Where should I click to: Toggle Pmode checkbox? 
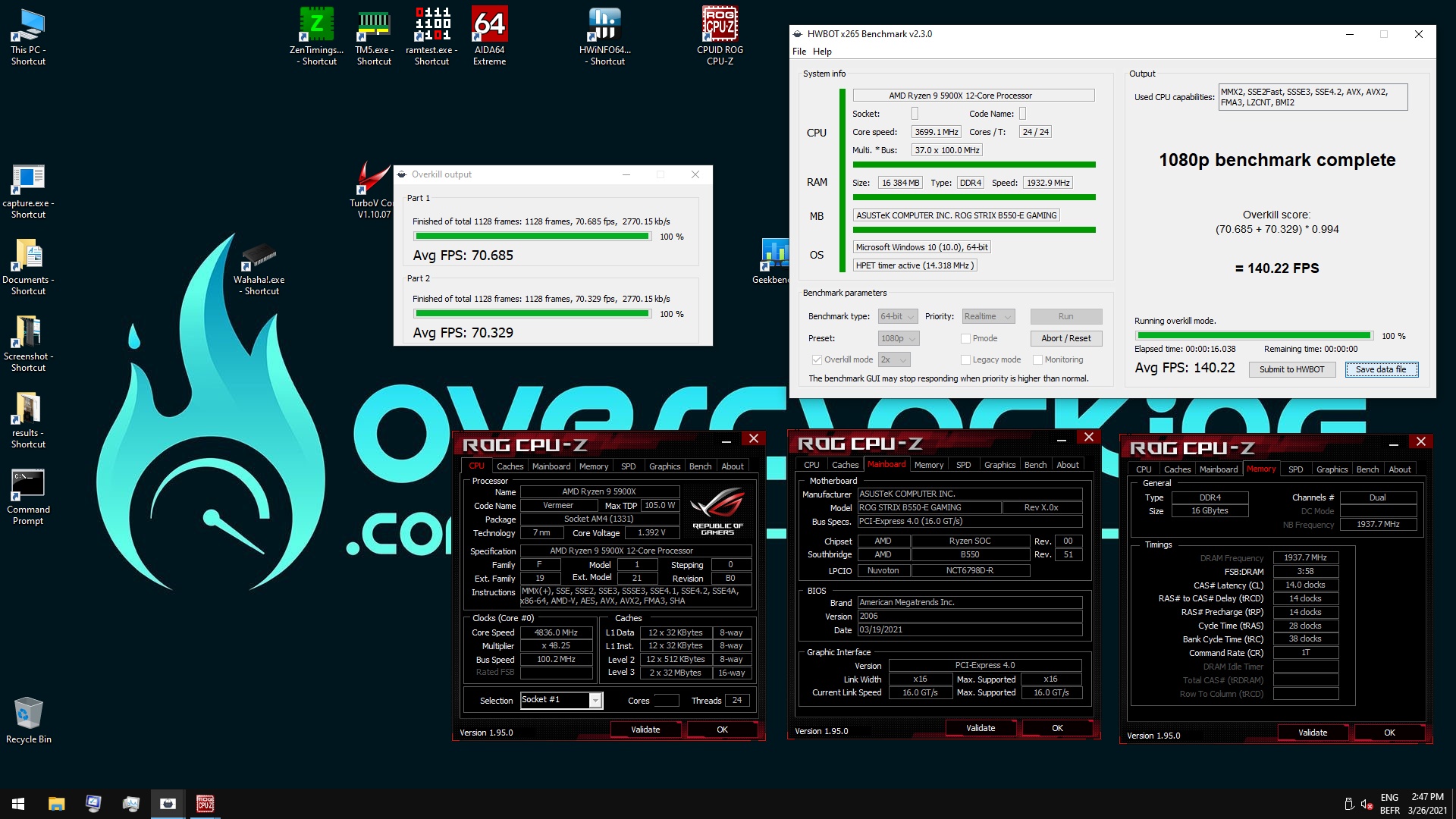point(965,338)
